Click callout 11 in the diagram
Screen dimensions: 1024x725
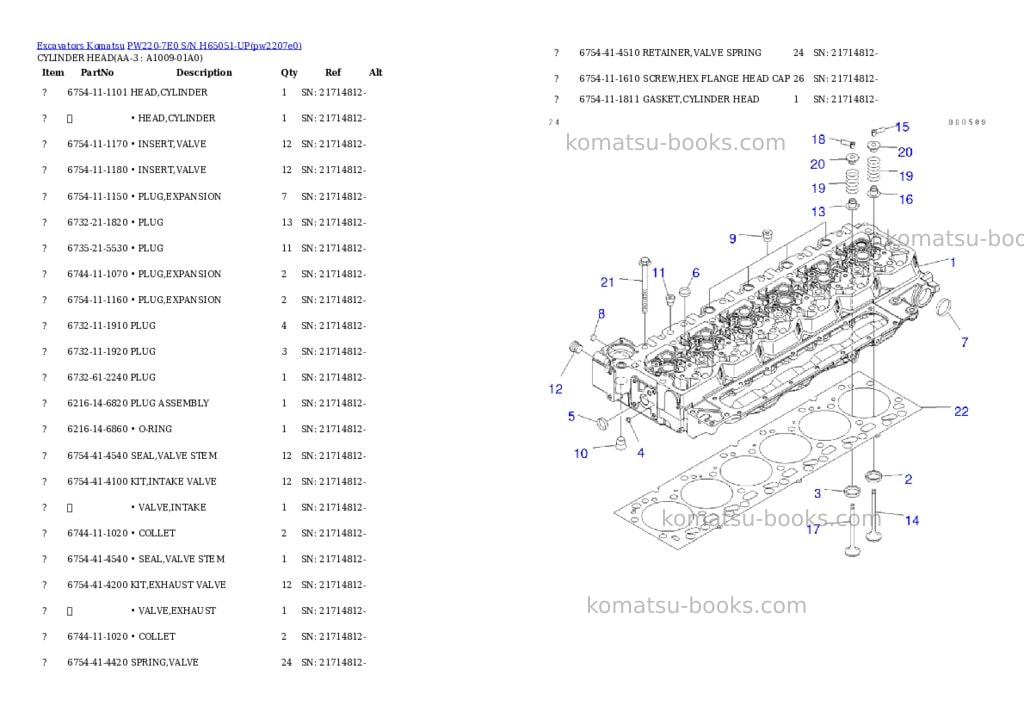(x=659, y=273)
